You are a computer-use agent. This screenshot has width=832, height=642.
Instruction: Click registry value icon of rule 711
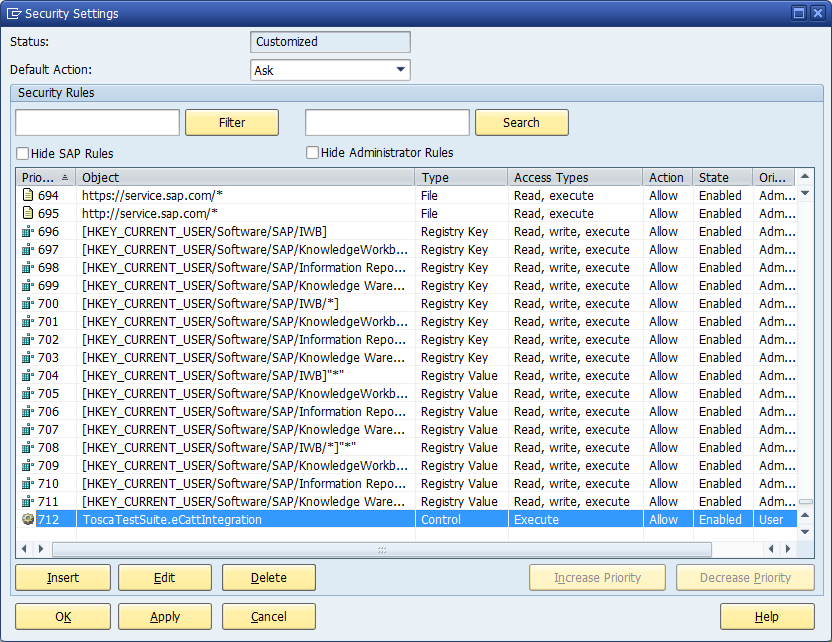28,502
